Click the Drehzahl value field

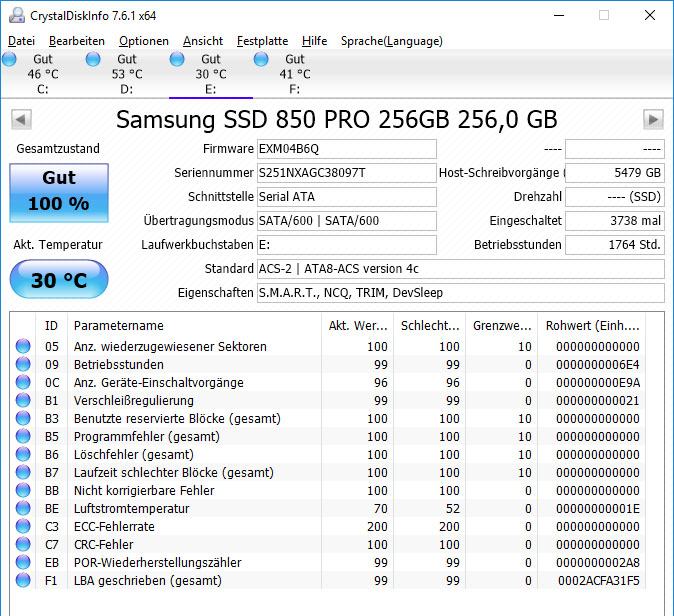coord(615,197)
